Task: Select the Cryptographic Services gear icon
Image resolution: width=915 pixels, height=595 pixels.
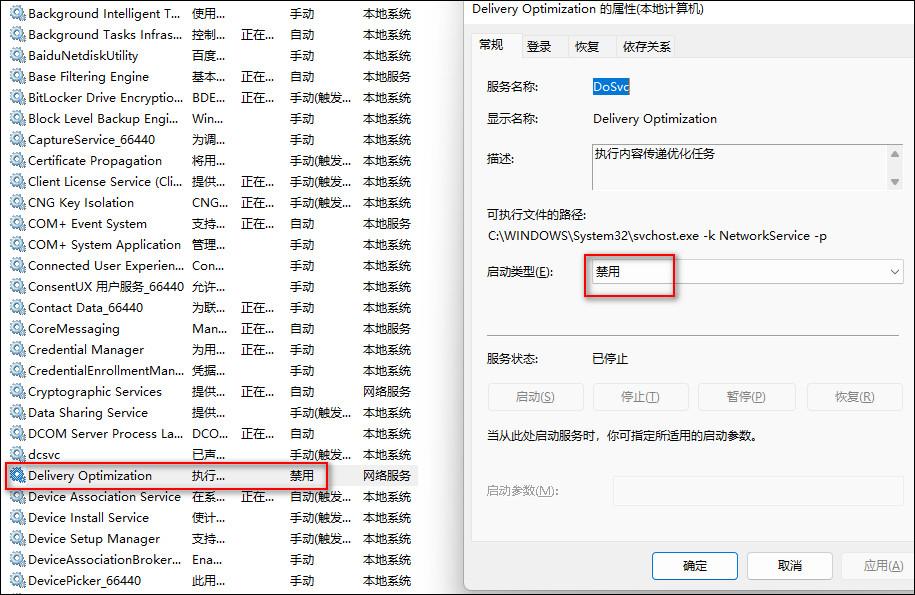Action: (18, 391)
